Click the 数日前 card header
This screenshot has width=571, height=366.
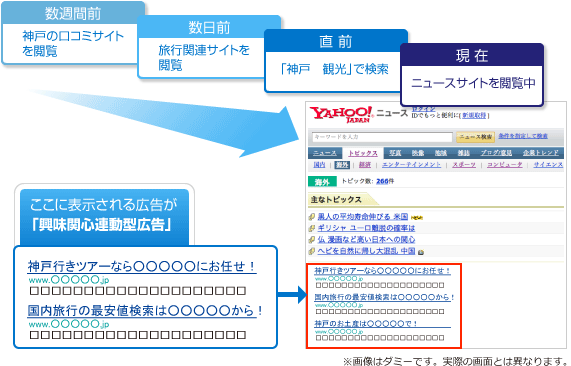(x=209, y=28)
